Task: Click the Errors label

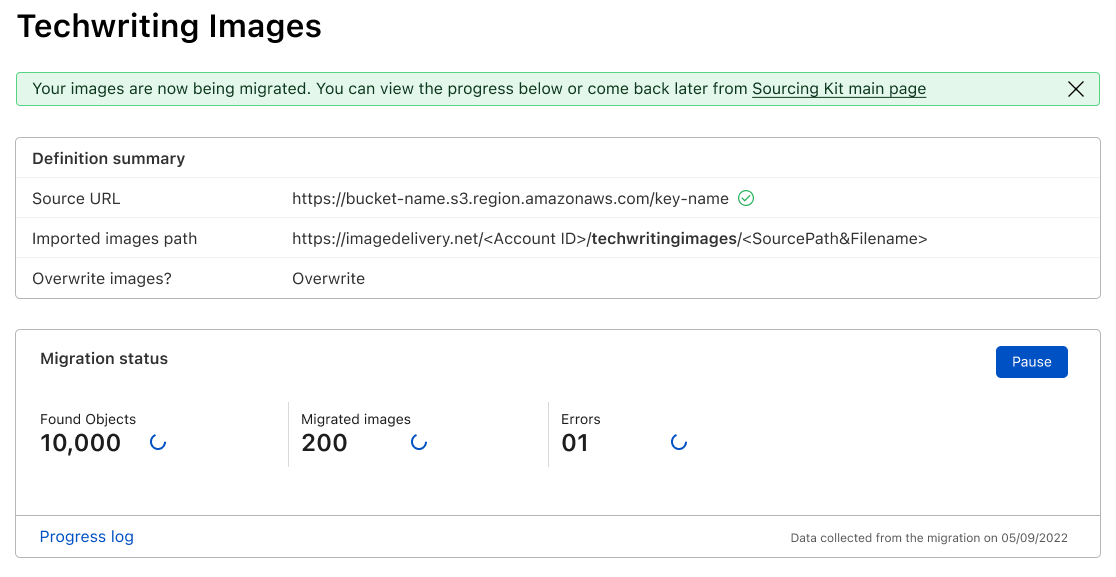Action: pyautogui.click(x=581, y=419)
